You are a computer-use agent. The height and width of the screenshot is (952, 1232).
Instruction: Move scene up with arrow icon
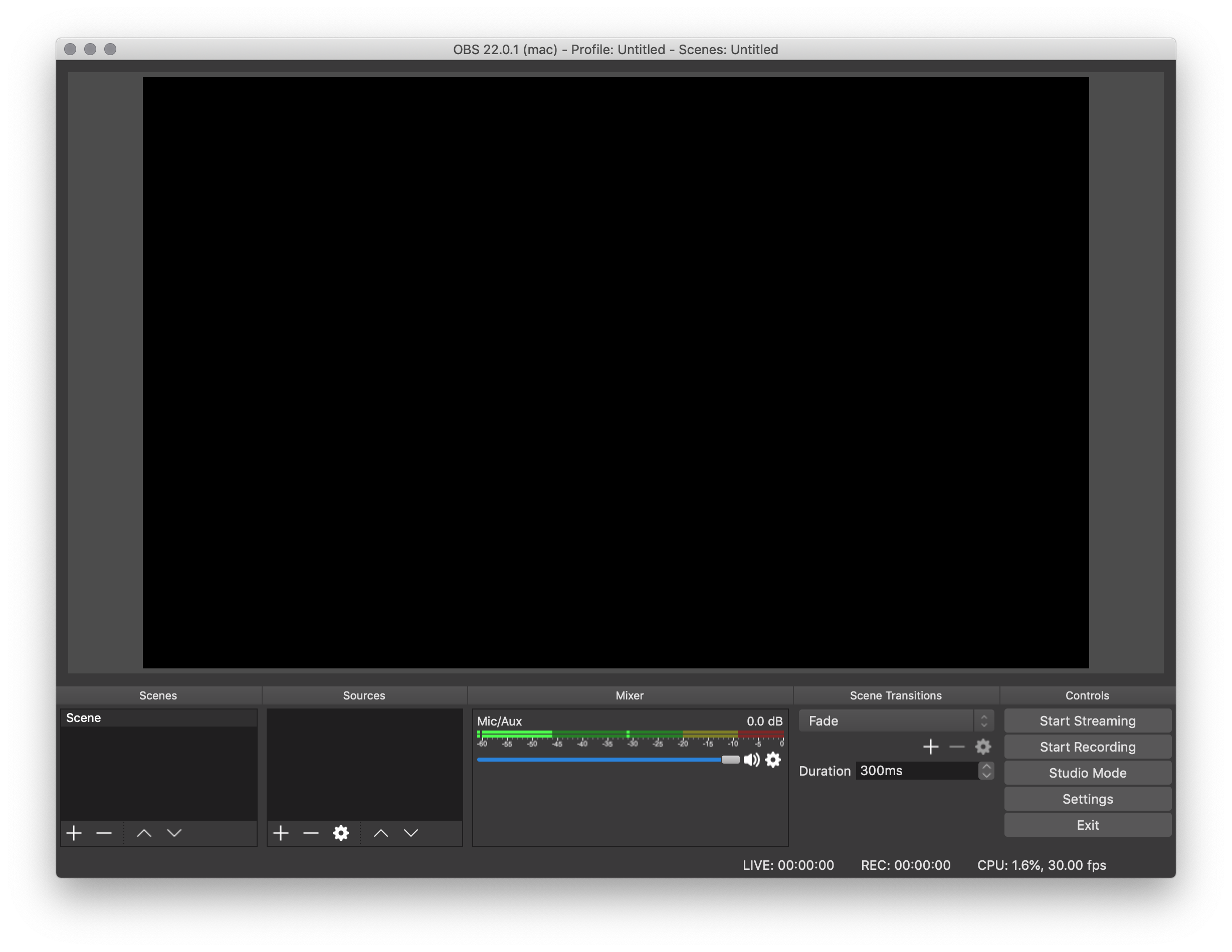tap(144, 833)
